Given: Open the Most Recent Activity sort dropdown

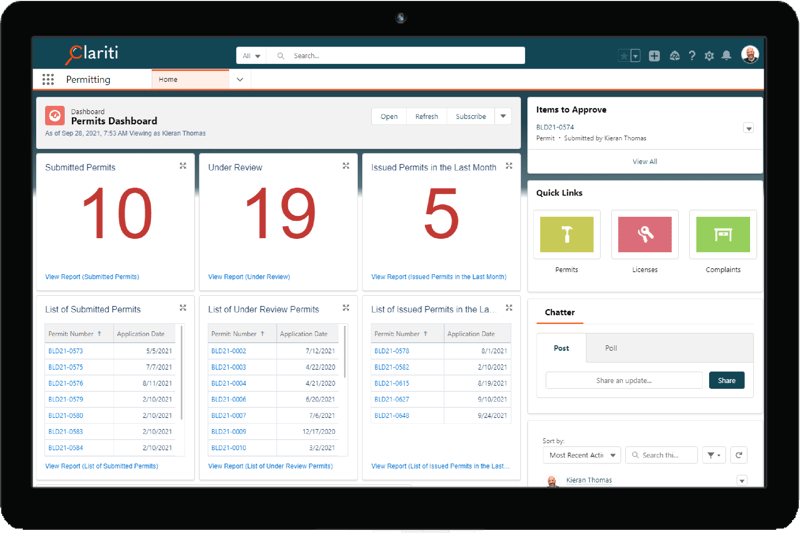Looking at the screenshot, I should click(582, 455).
